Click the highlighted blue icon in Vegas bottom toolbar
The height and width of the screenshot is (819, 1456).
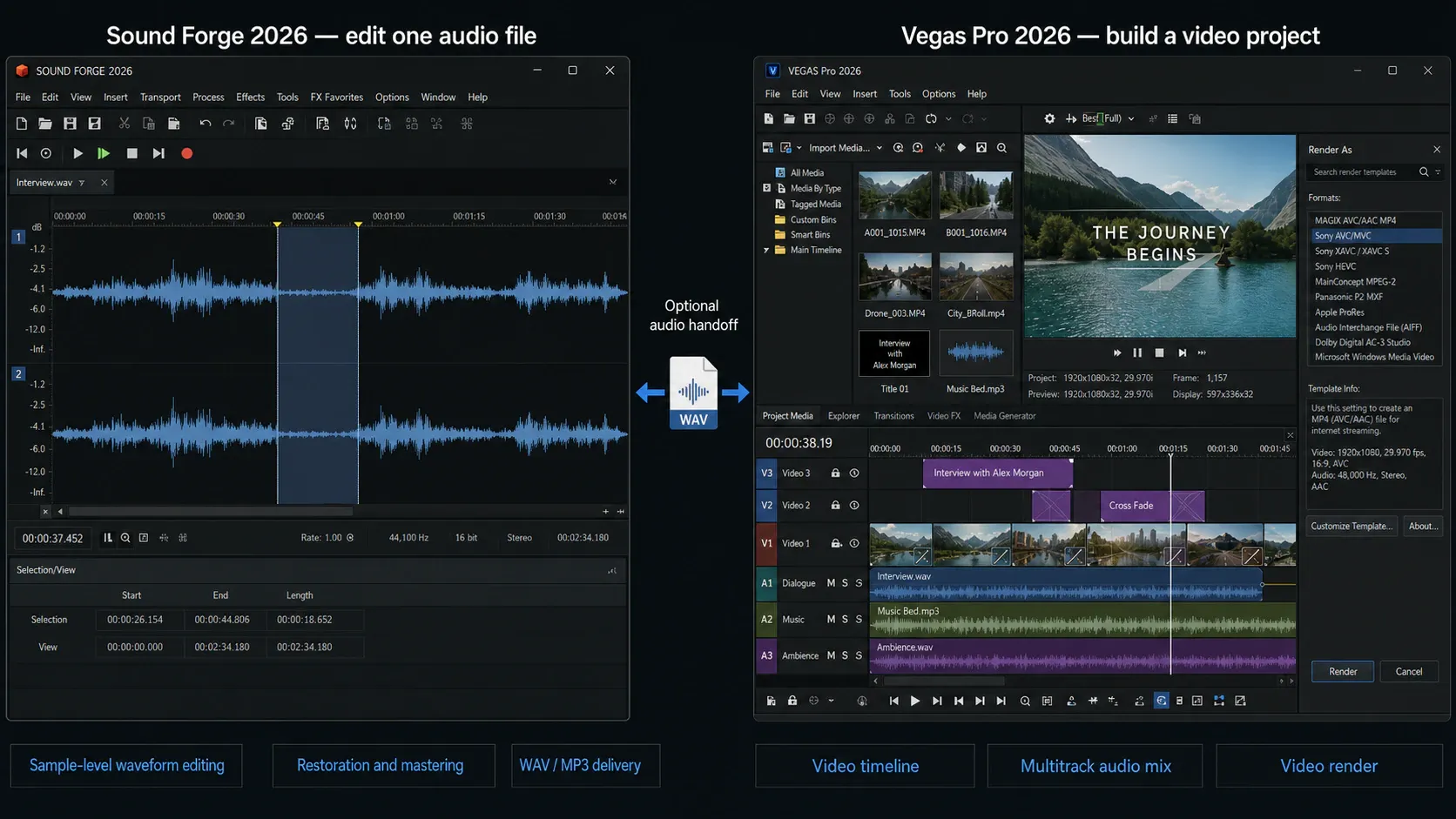[1162, 701]
